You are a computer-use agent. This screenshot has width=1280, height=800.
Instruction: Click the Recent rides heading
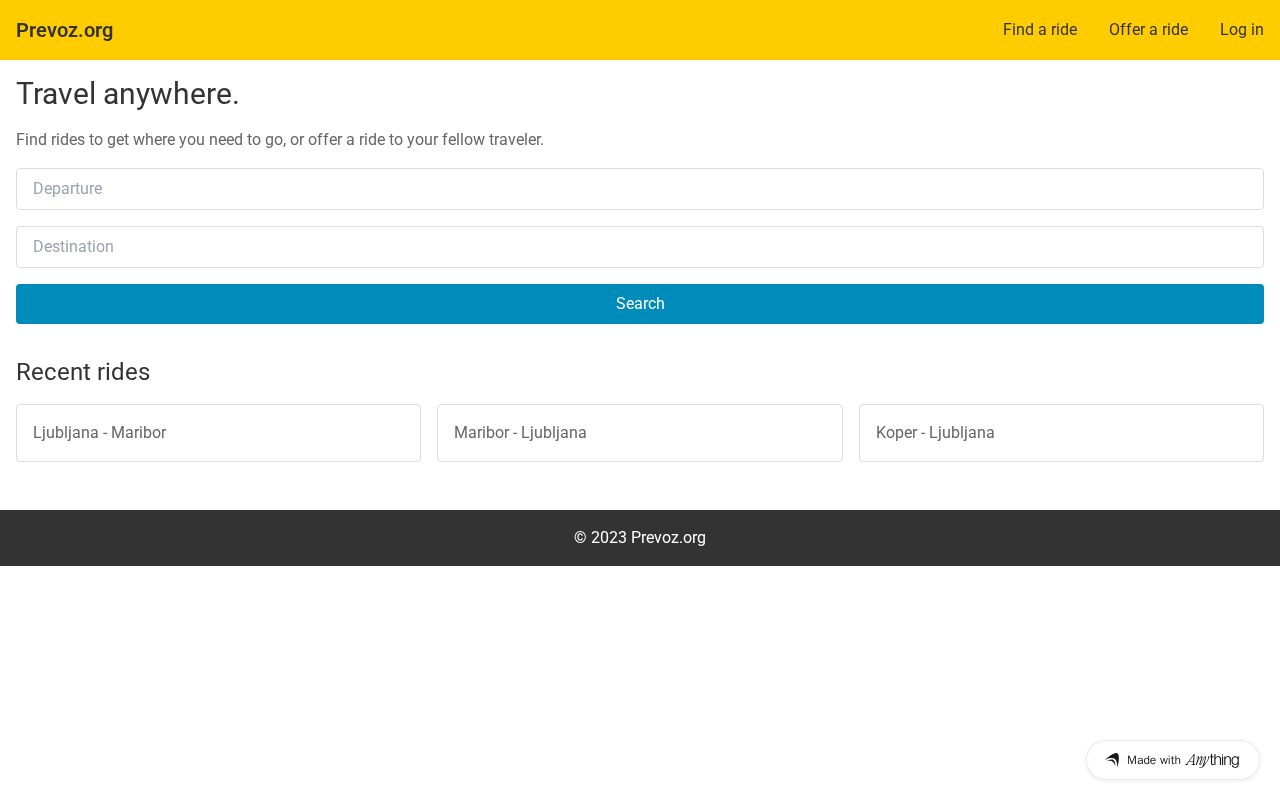click(x=83, y=372)
